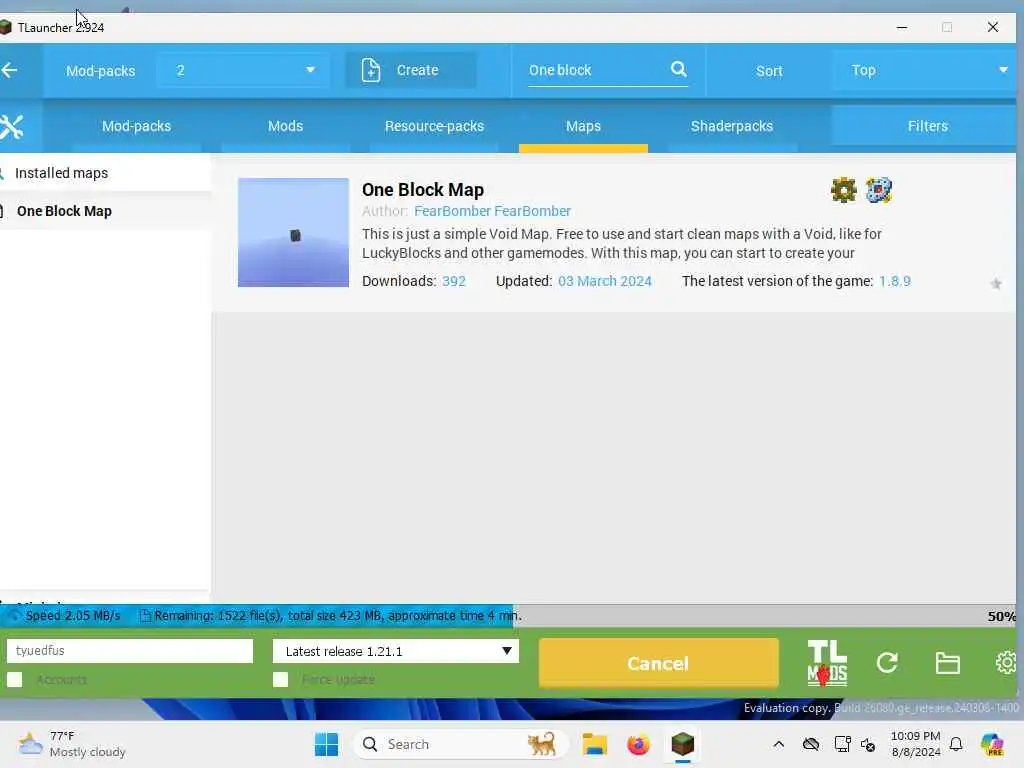This screenshot has width=1024, height=768.
Task: Click the Copilot icon in taskbar corner
Action: (992, 744)
